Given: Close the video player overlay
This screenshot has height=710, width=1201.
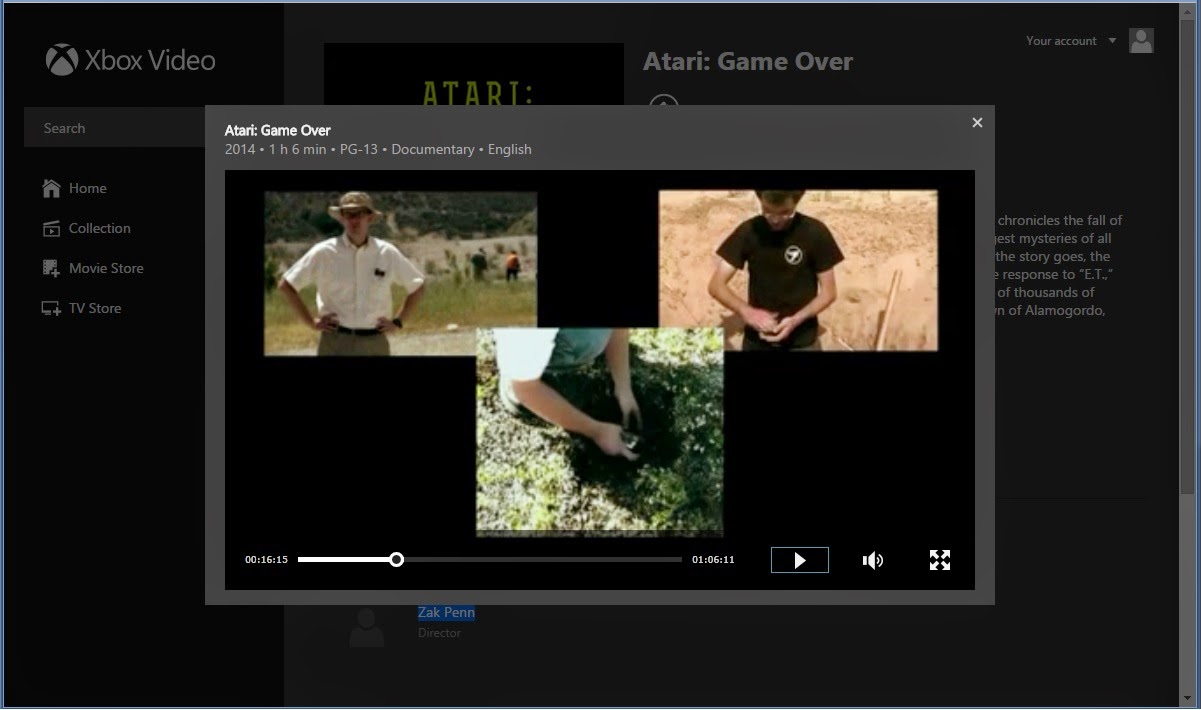Looking at the screenshot, I should [x=977, y=122].
